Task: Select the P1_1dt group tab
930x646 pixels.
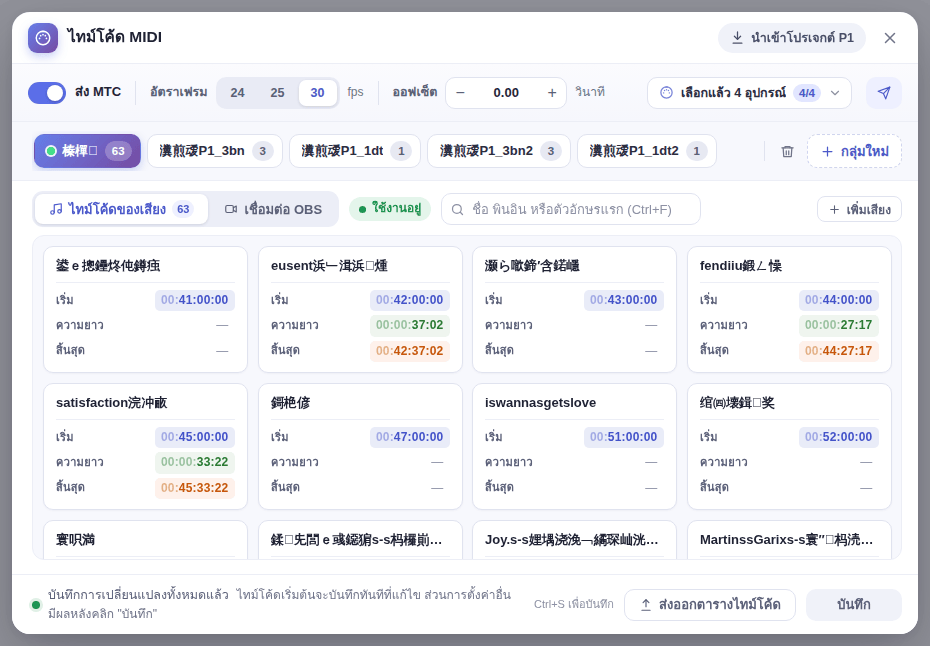Action: pyautogui.click(x=355, y=151)
